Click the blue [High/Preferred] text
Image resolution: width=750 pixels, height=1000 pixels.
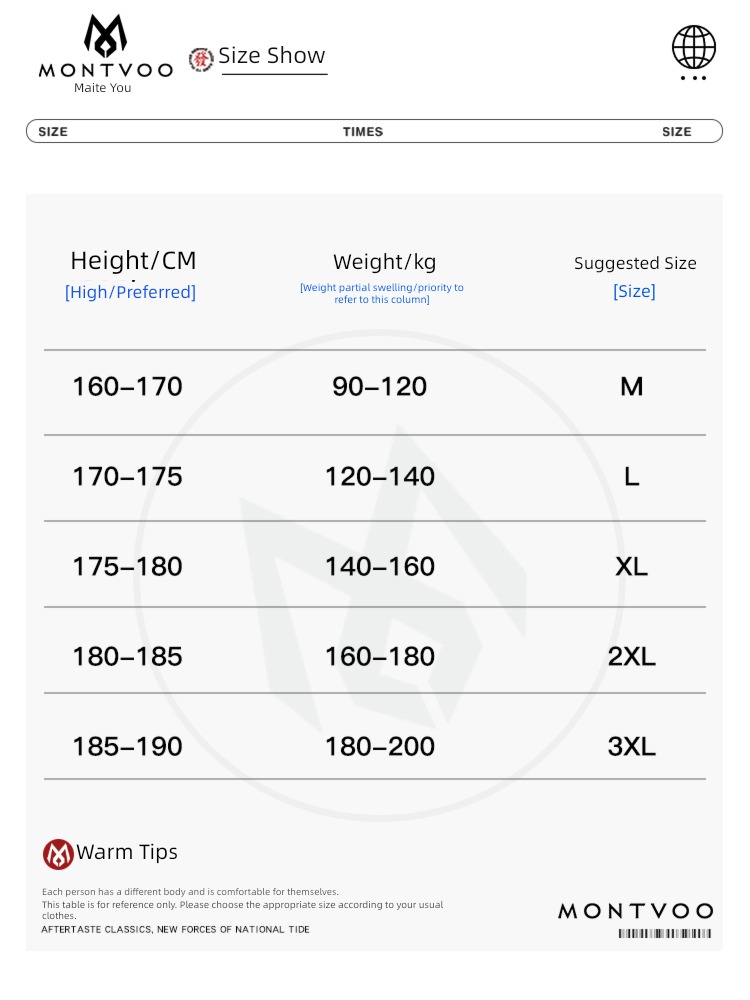click(130, 292)
